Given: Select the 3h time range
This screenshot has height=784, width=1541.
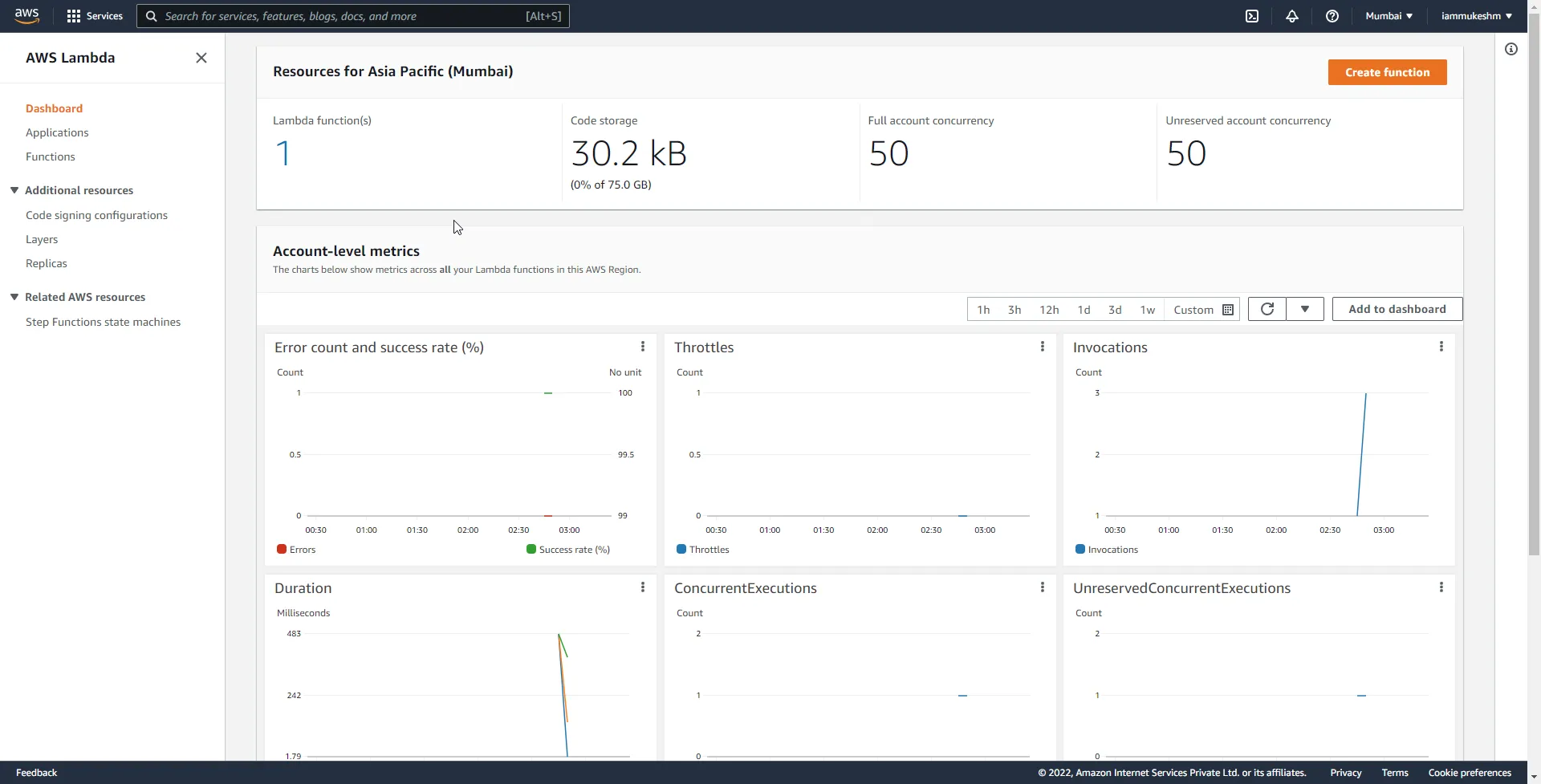Looking at the screenshot, I should (x=1014, y=309).
